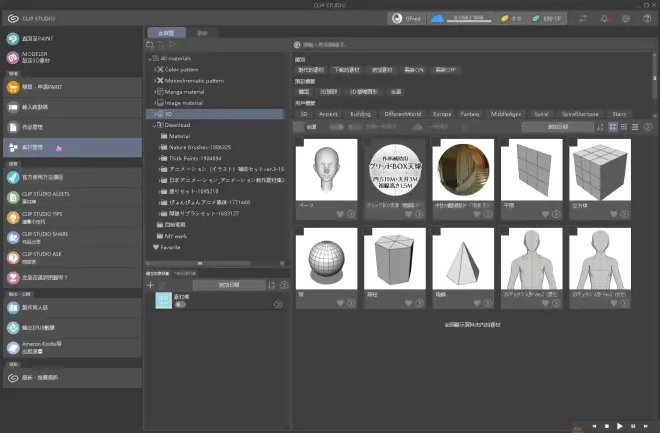This screenshot has width=660, height=433.
Task: Filter by MiddleAges tag
Action: (506, 114)
